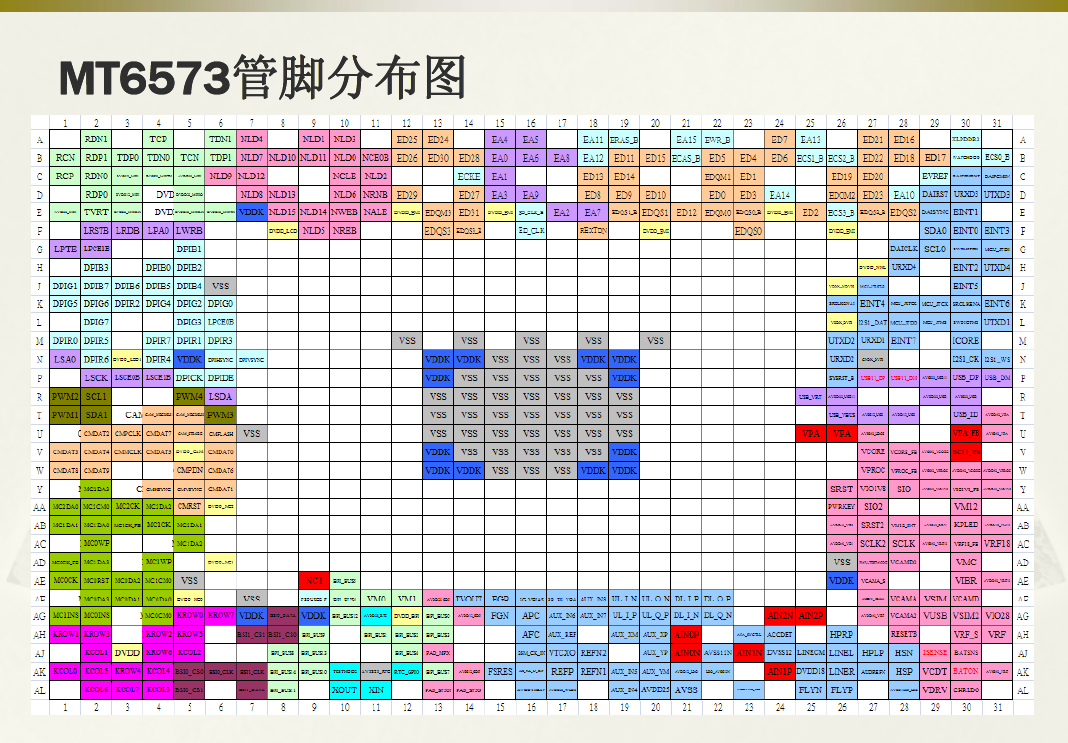Click the LPTE pin cell

pos(65,249)
